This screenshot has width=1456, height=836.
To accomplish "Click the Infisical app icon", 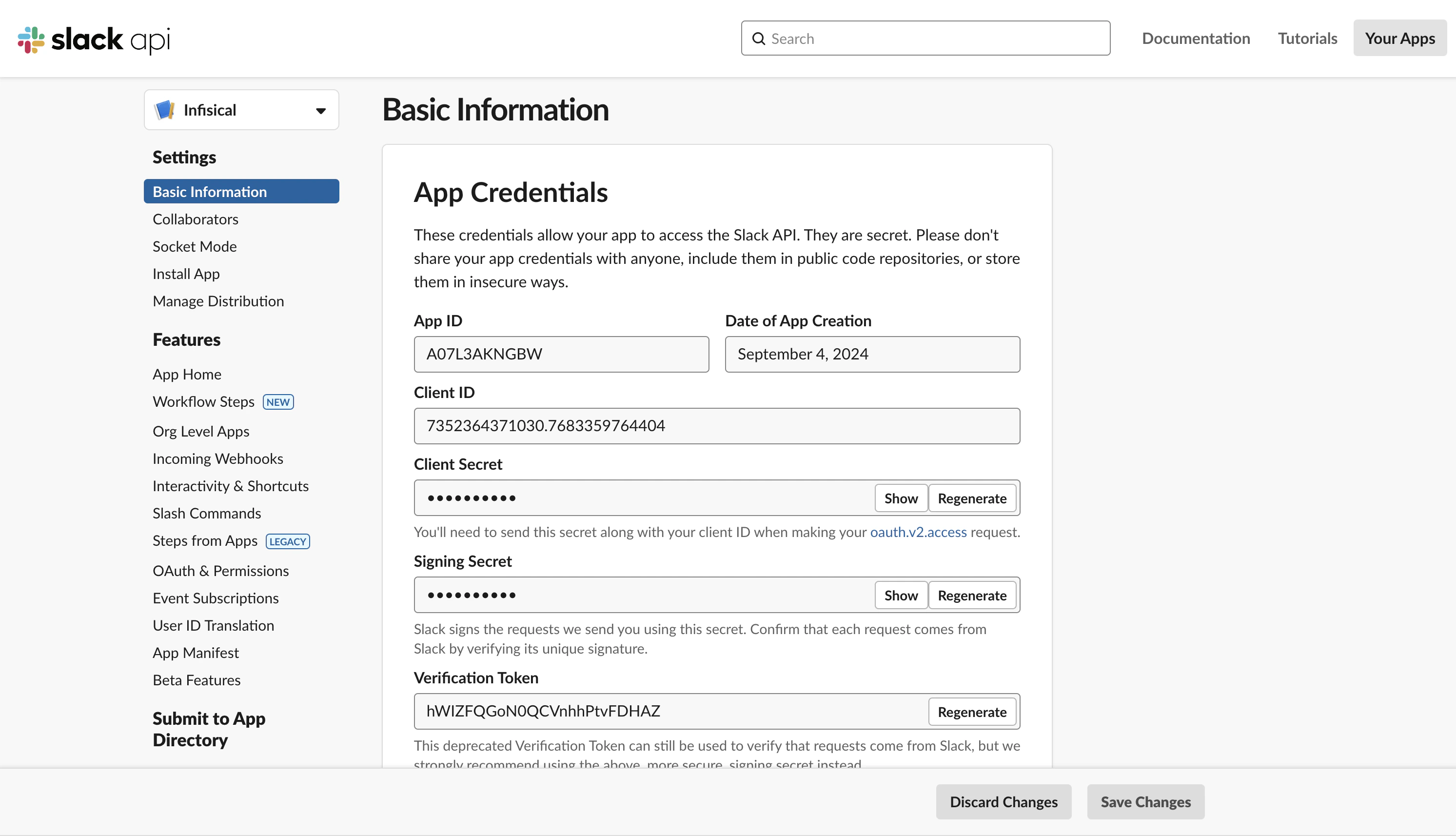I will pyautogui.click(x=165, y=110).
